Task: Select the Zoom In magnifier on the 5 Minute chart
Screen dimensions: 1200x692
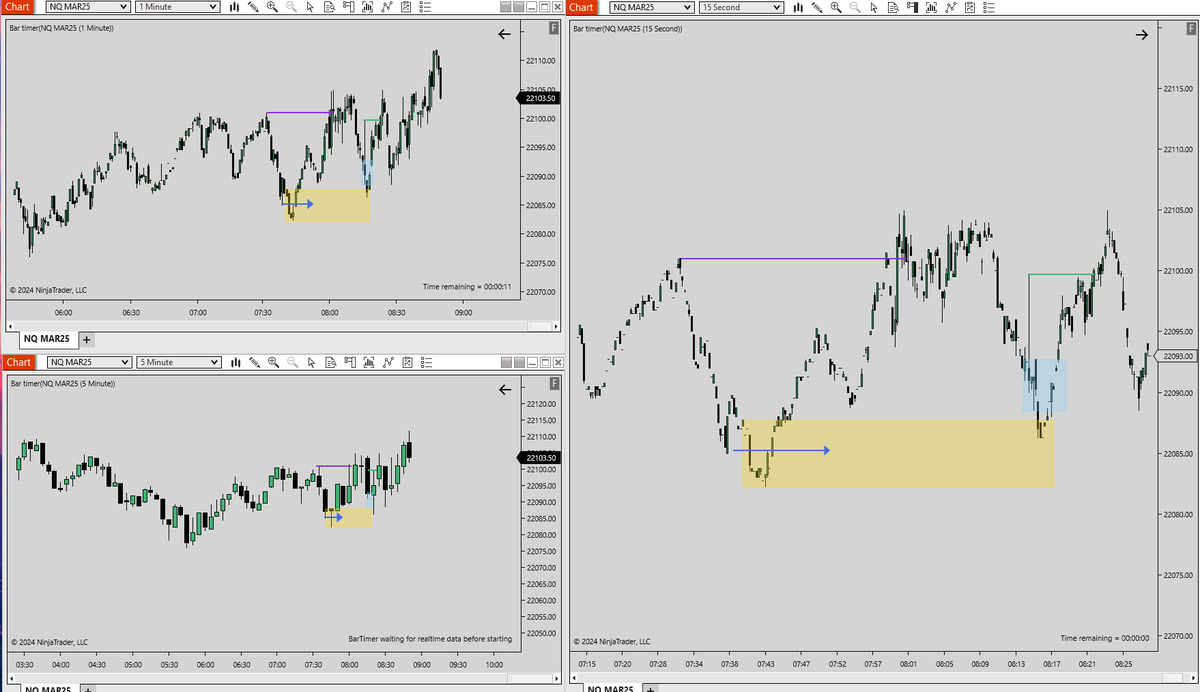Action: pyautogui.click(x=273, y=362)
